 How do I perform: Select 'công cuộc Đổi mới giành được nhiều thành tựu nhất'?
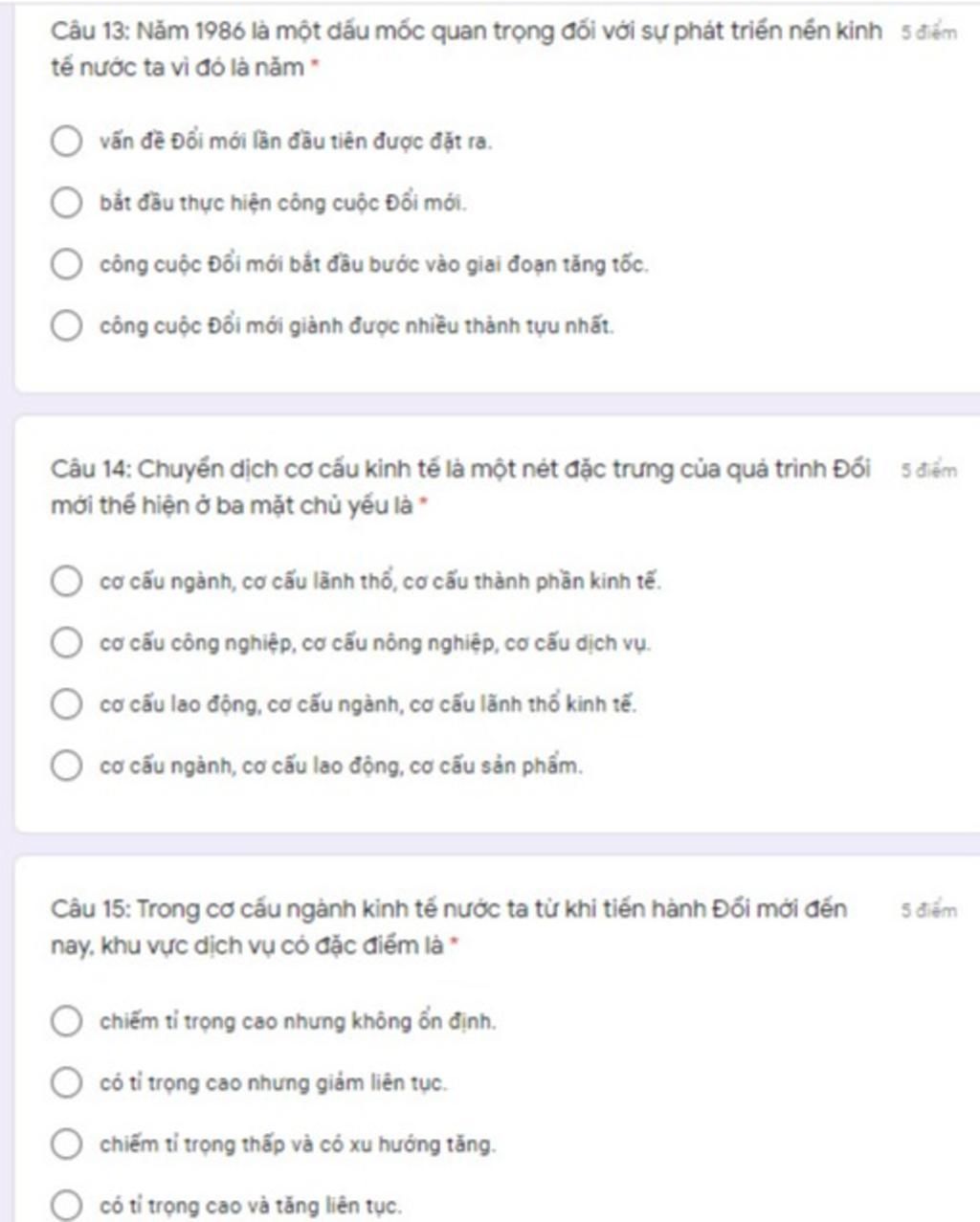[66, 325]
